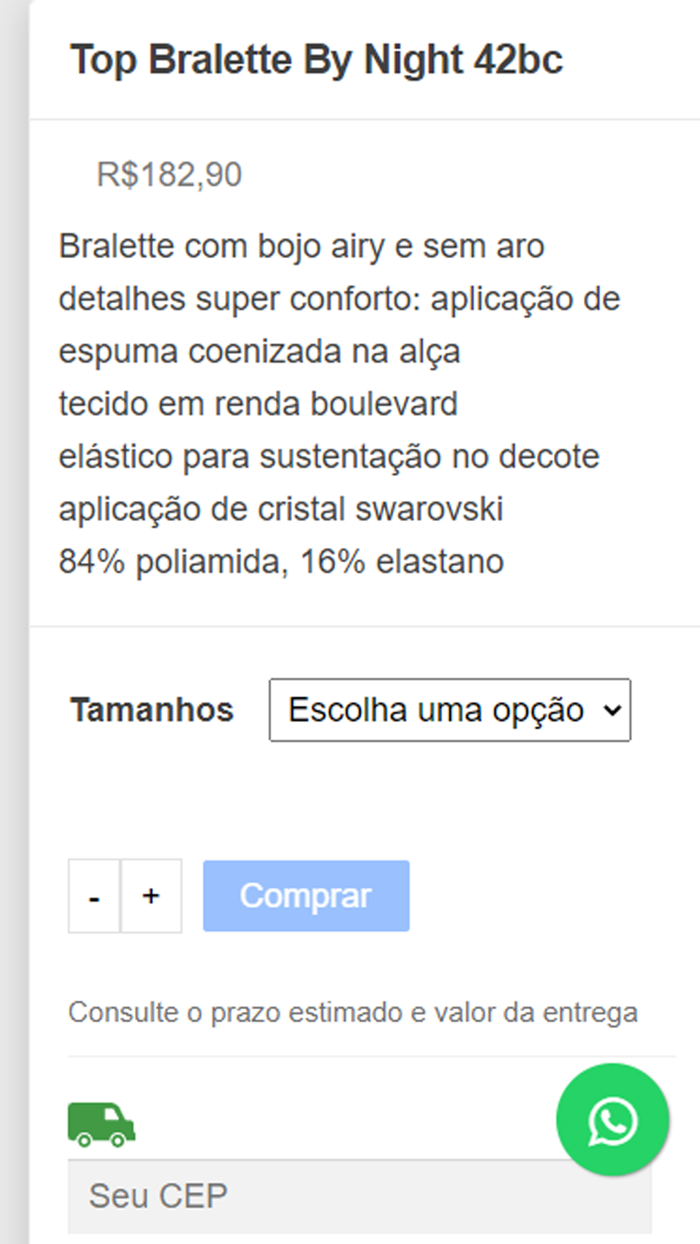The width and height of the screenshot is (700, 1244).
Task: Select the product title Top Bralette By Night 42bc
Action: 316,59
